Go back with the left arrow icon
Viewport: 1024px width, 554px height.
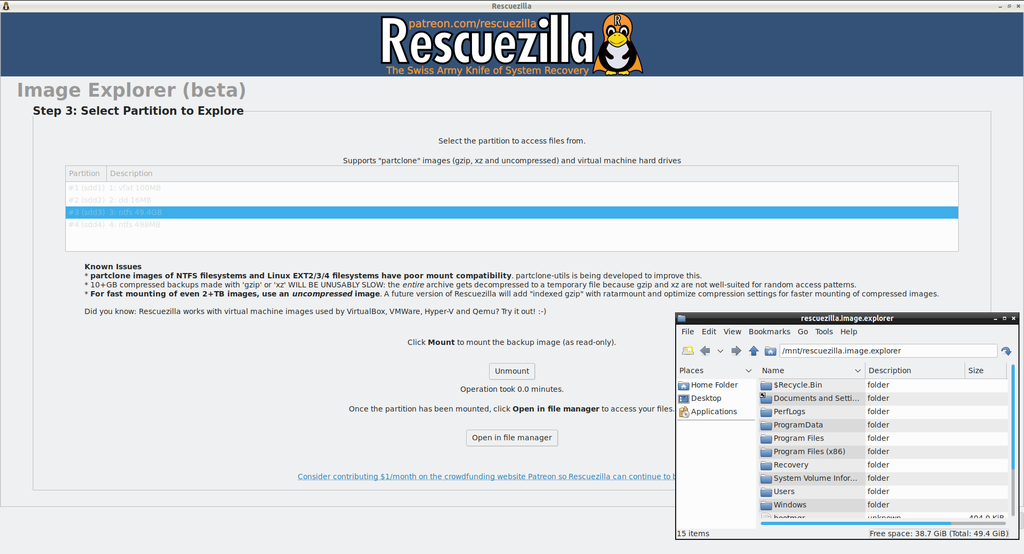click(705, 351)
